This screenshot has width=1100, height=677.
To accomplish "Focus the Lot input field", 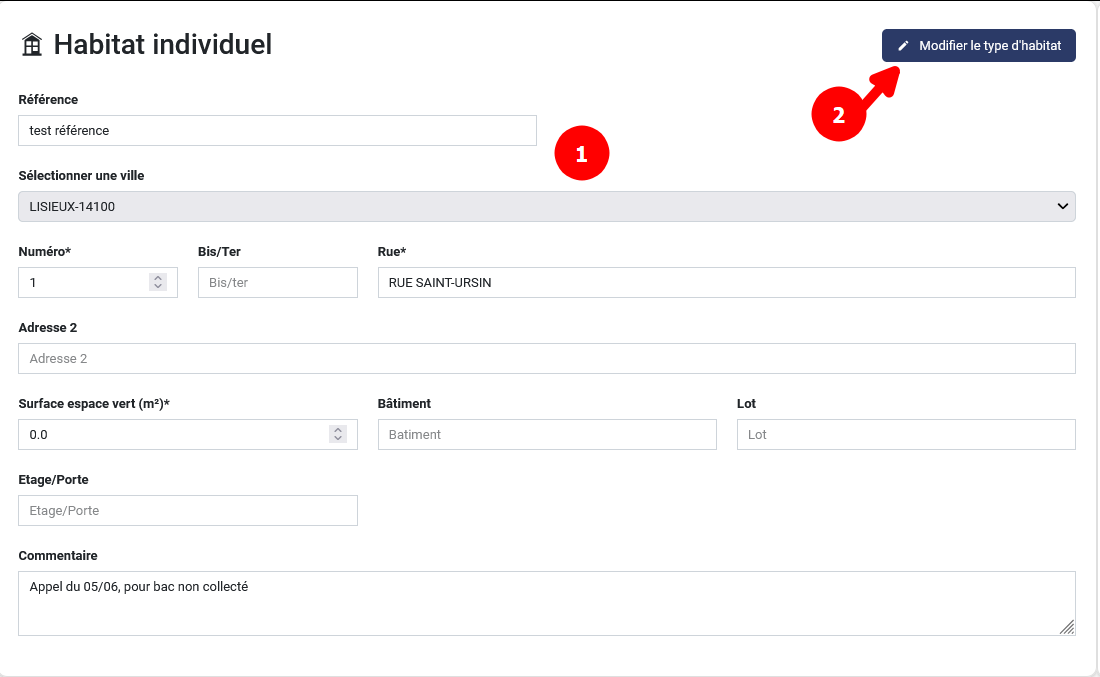I will coord(906,435).
